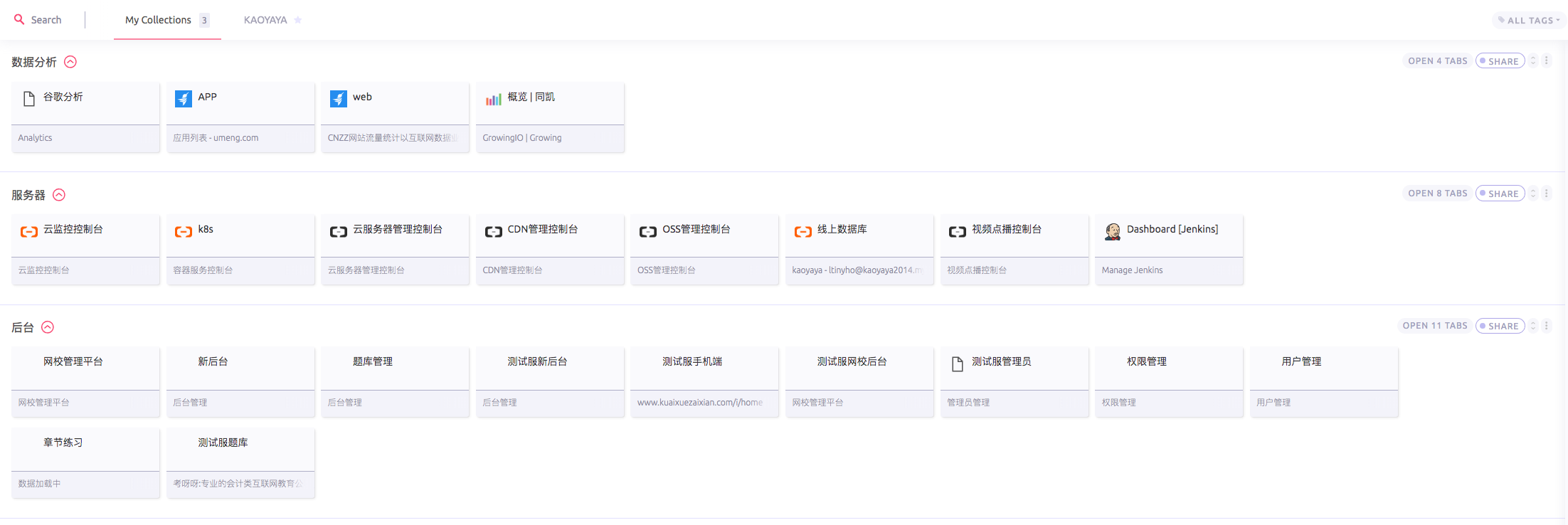Screen dimensions: 1568x525
Task: Toggle SHARE for the 服务器 collection
Action: pos(1500,193)
